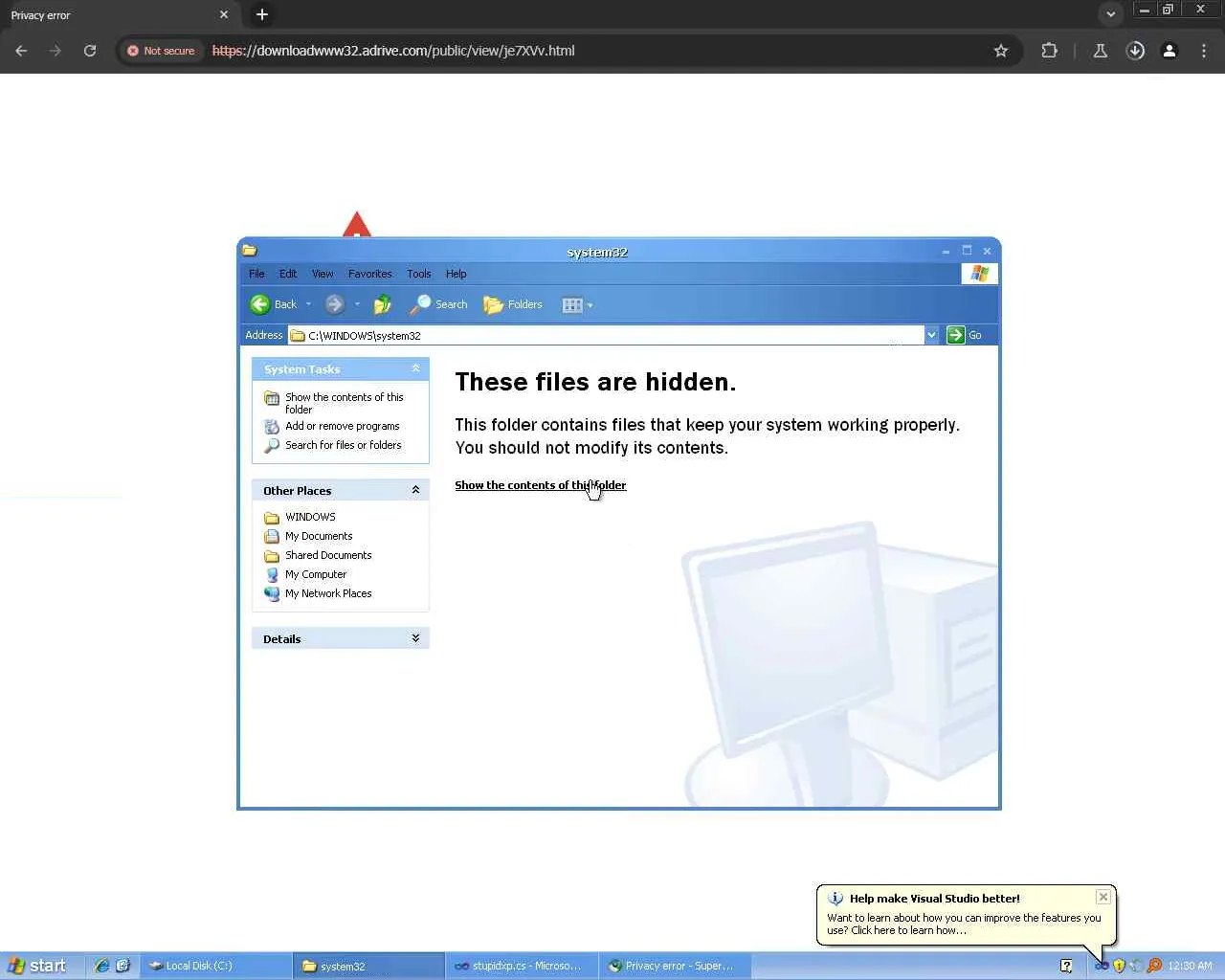Switch to stupidxp.cs Microsoft taskbar window
Screen dimensions: 1225x980
(522, 966)
